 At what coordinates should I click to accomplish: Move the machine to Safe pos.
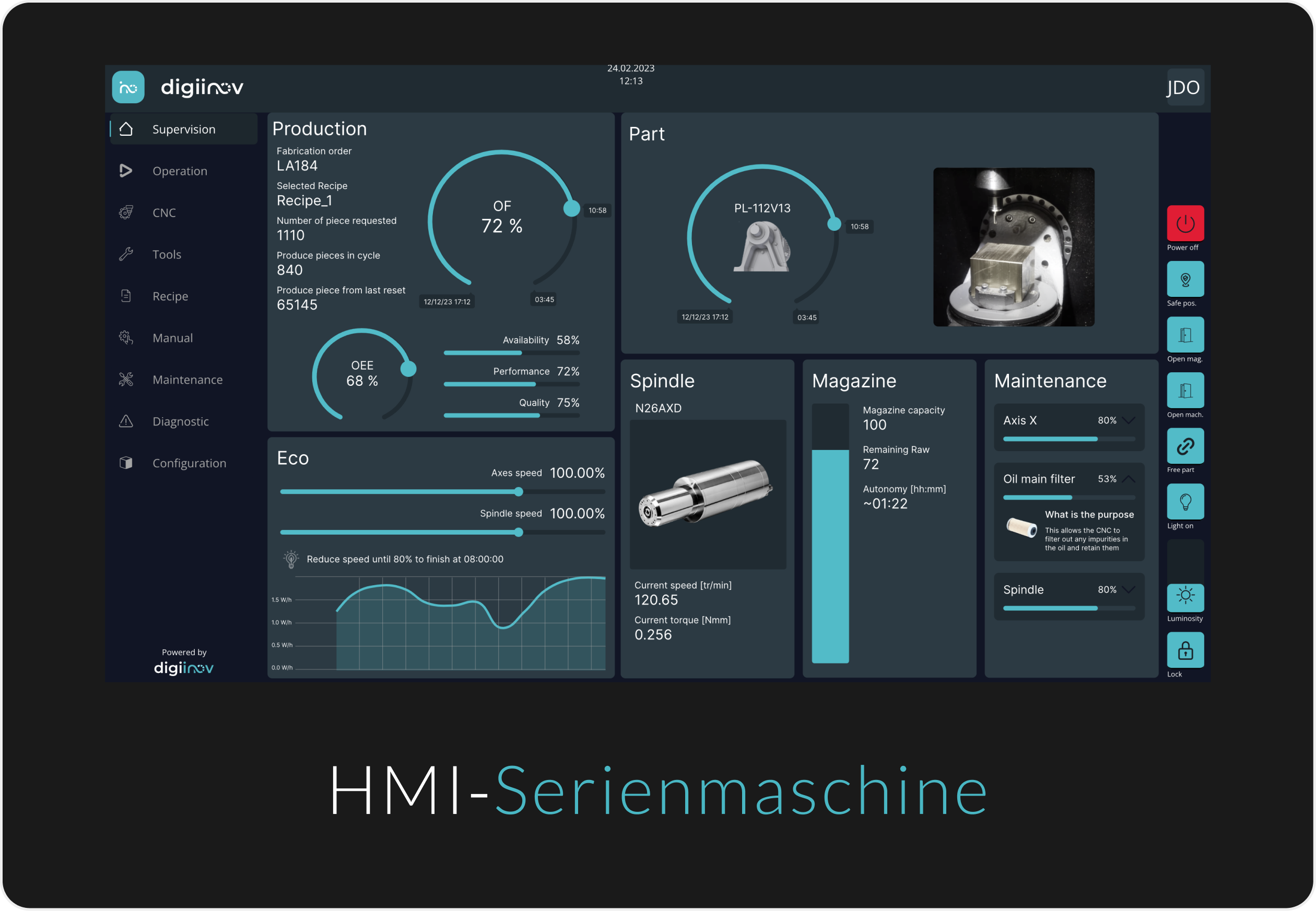coord(1185,280)
